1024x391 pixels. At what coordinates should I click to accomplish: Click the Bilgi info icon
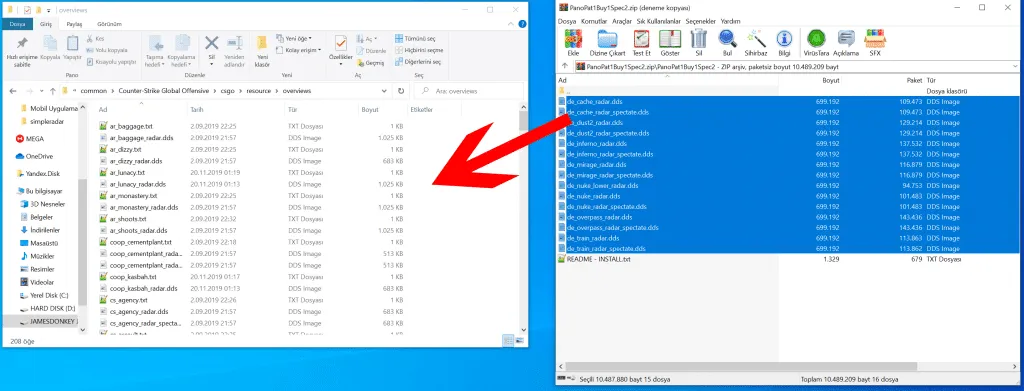coord(784,42)
